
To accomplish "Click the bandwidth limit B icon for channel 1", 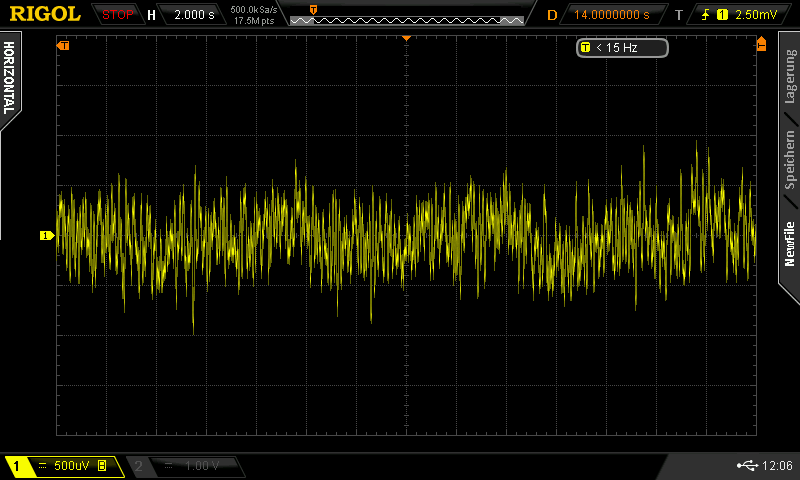I will coord(102,465).
